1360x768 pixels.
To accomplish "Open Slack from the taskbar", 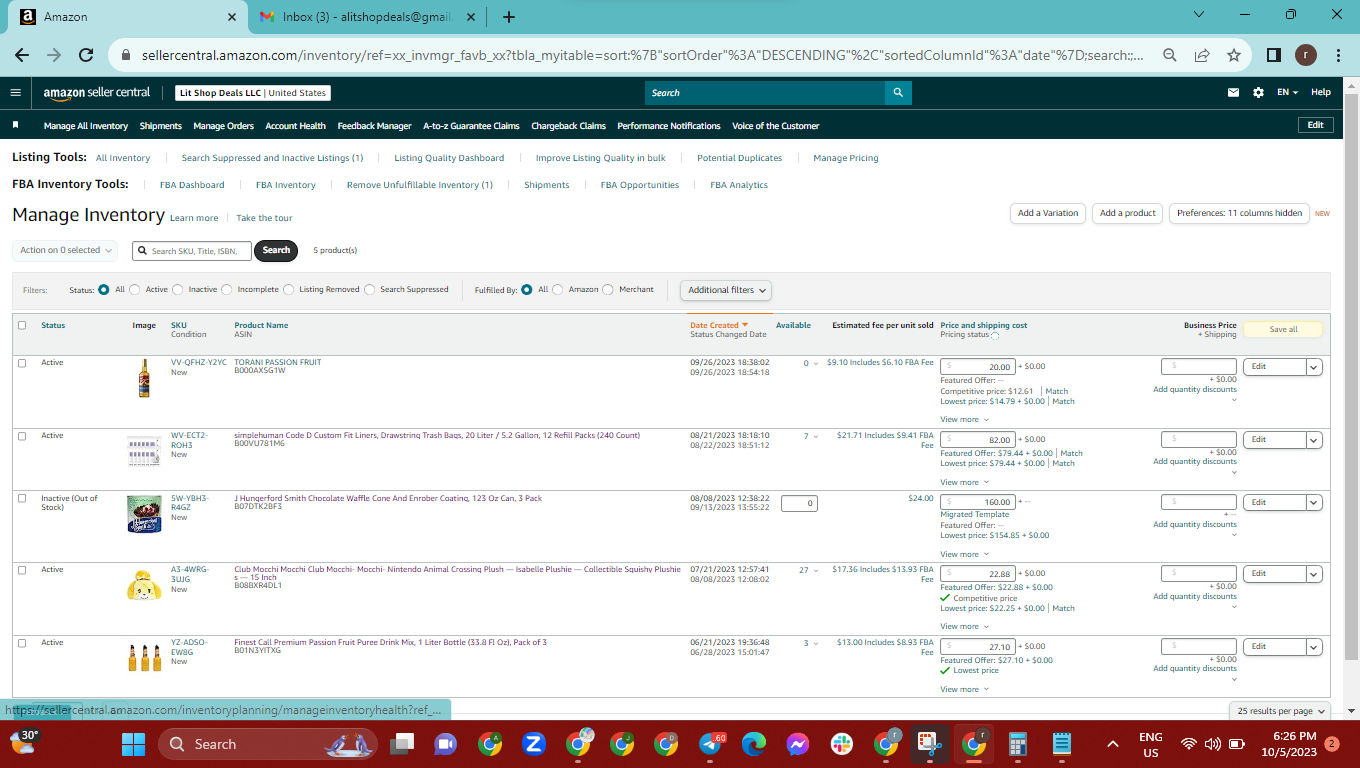I will 841,744.
